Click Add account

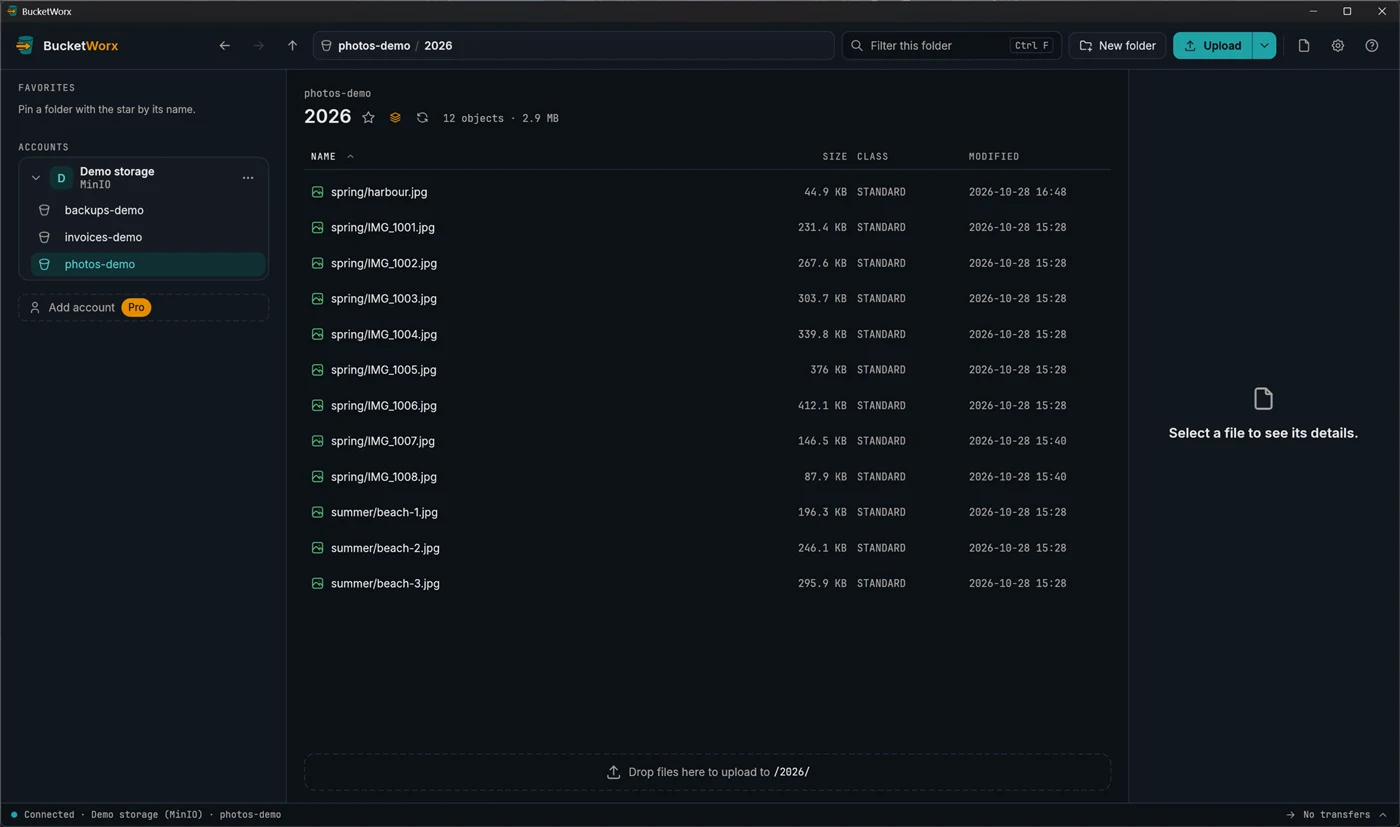coord(143,307)
